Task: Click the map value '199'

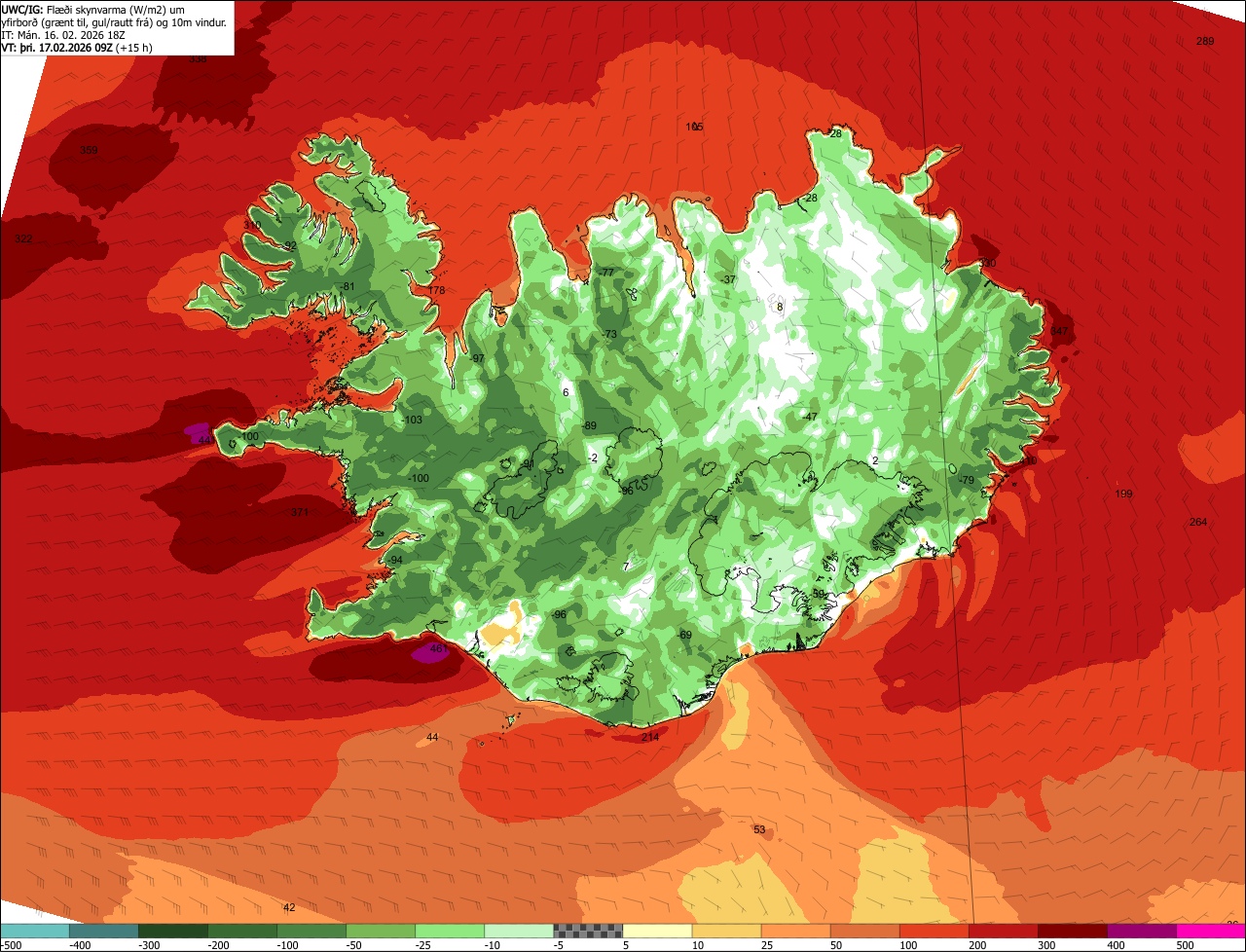Action: pos(1123,494)
